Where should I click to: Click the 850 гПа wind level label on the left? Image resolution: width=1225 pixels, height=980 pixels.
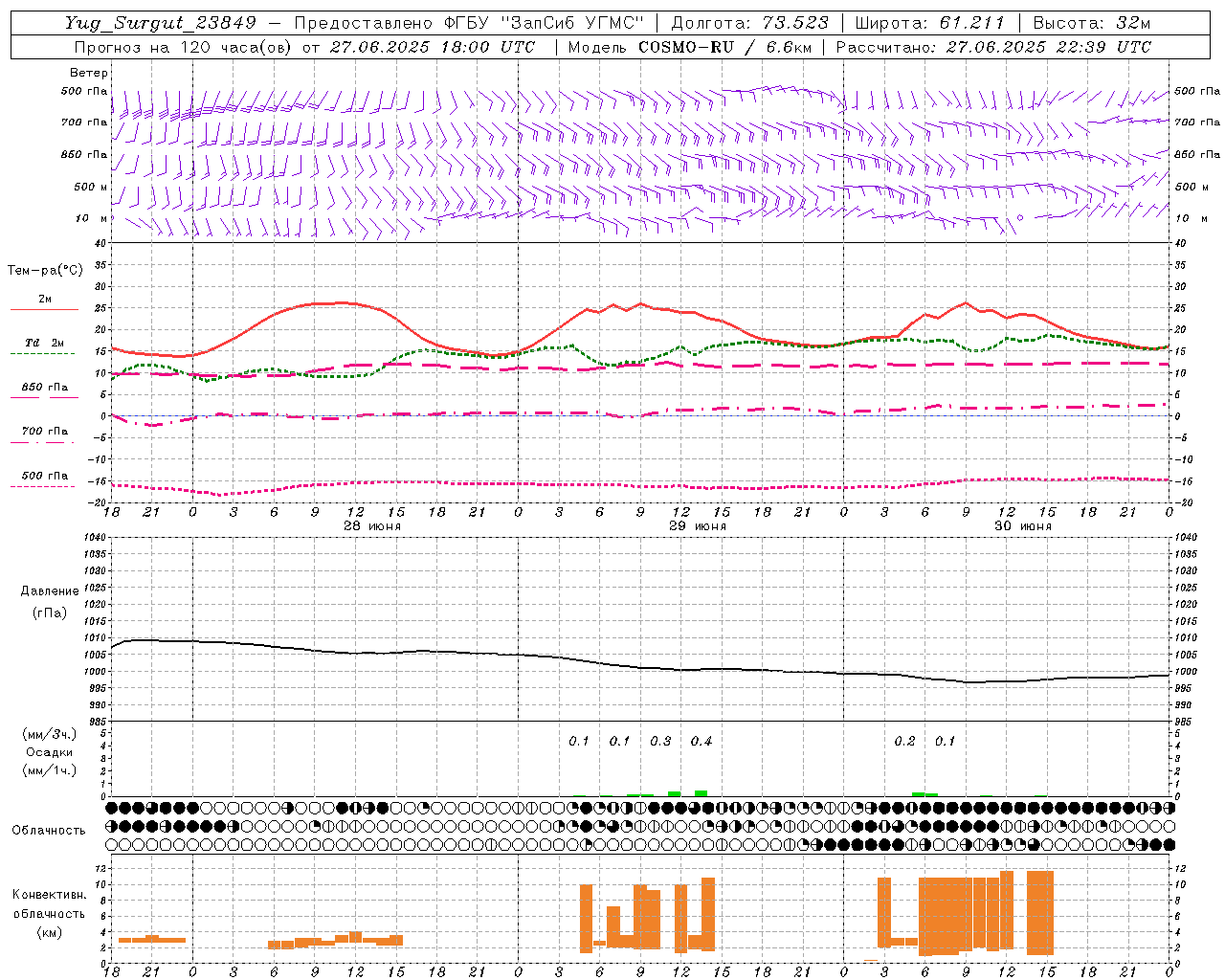pyautogui.click(x=84, y=154)
